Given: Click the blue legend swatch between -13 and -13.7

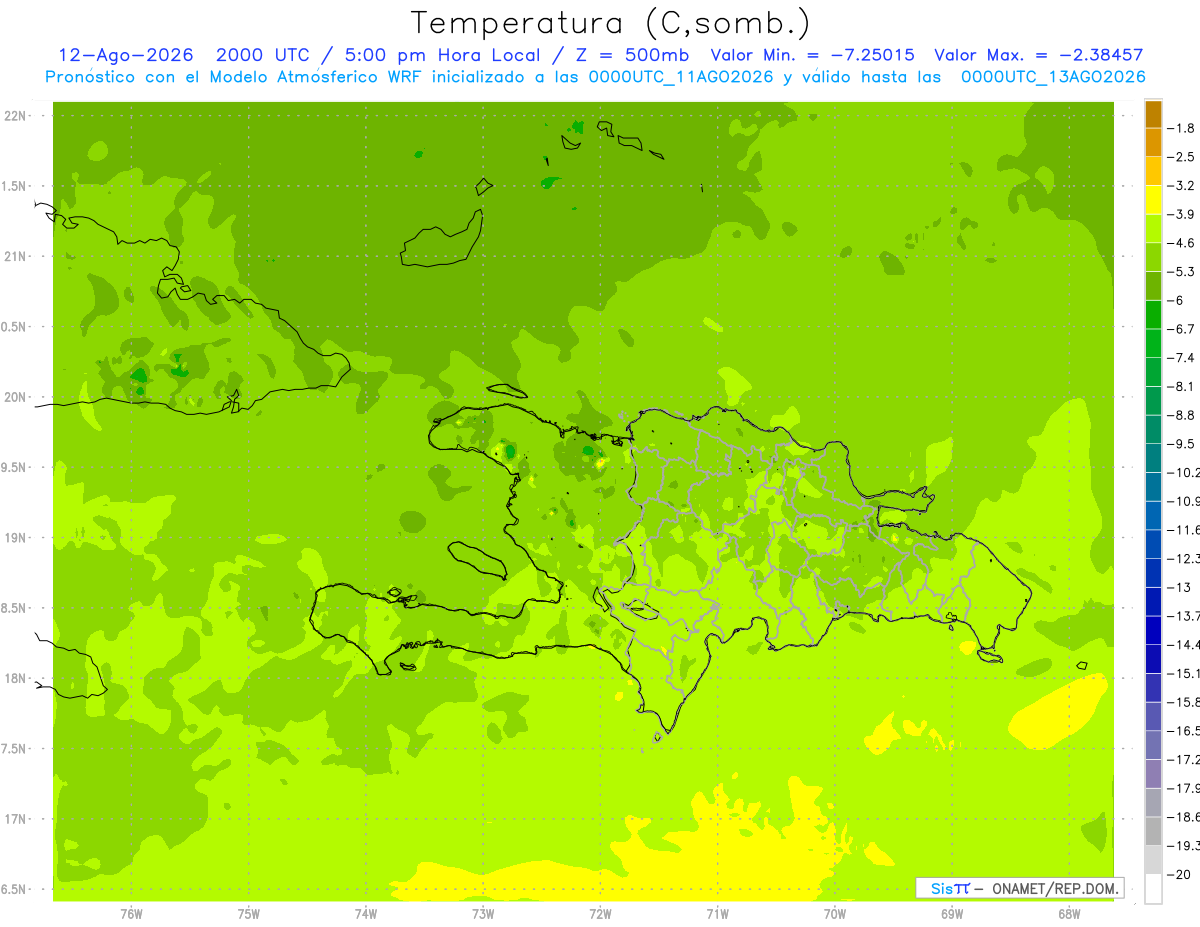Looking at the screenshot, I should (1153, 601).
